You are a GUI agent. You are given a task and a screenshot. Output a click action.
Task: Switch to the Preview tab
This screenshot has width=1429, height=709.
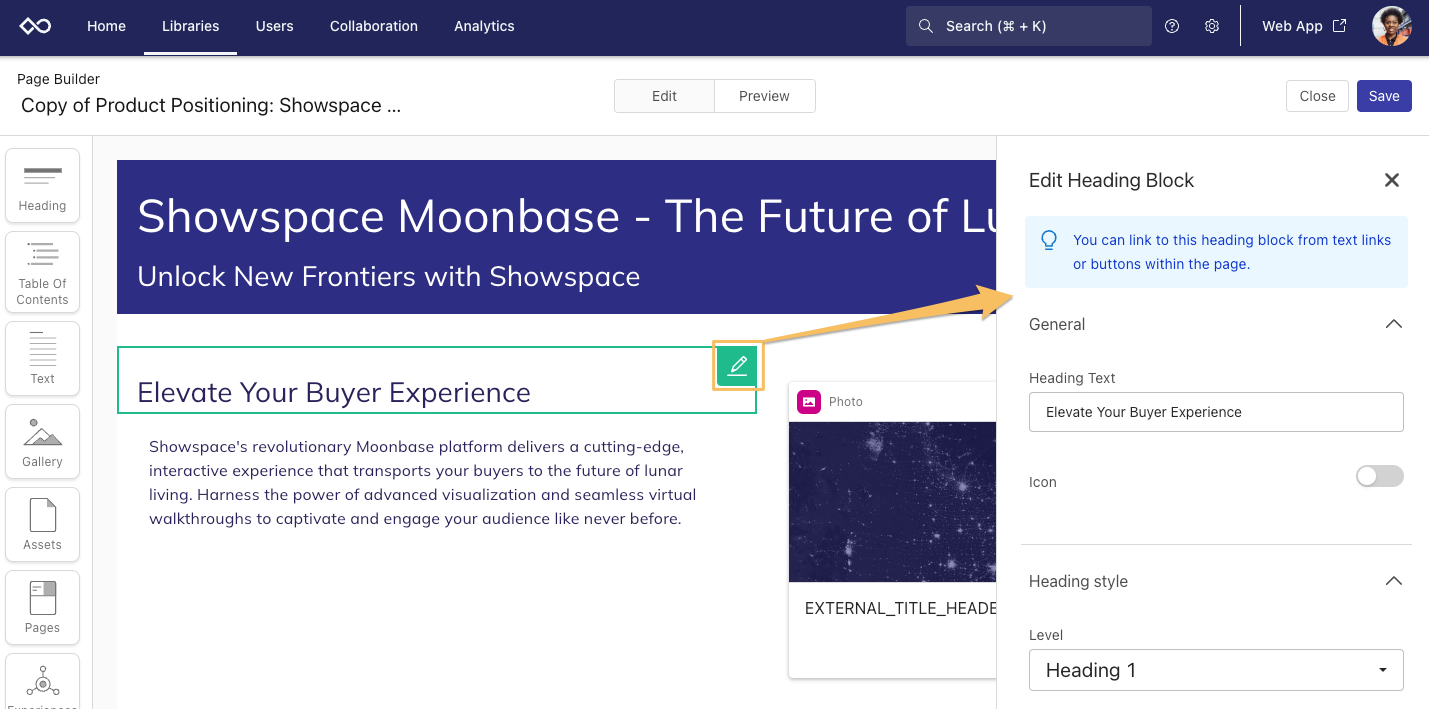click(764, 96)
